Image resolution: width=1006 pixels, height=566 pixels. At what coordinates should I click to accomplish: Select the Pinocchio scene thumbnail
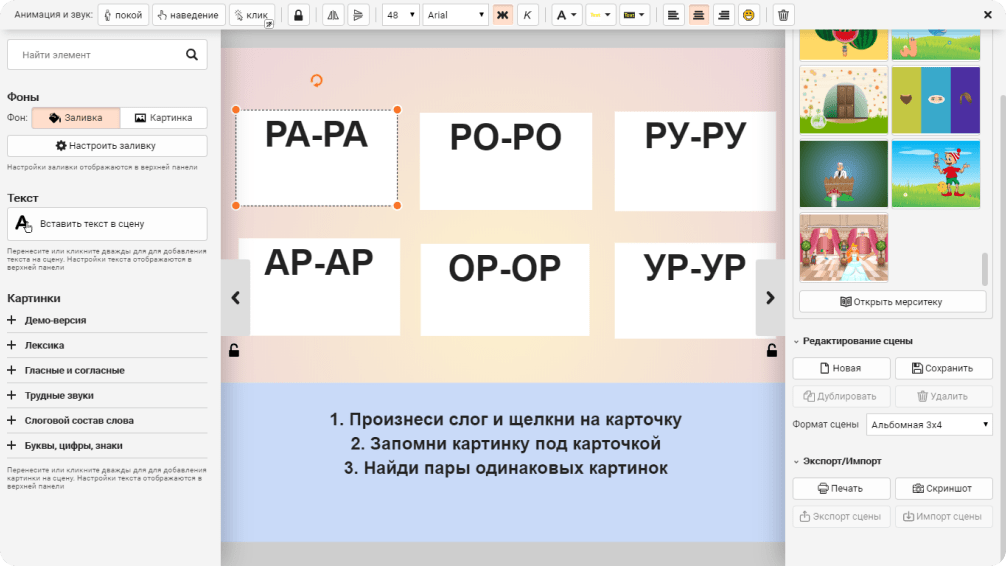[935, 174]
